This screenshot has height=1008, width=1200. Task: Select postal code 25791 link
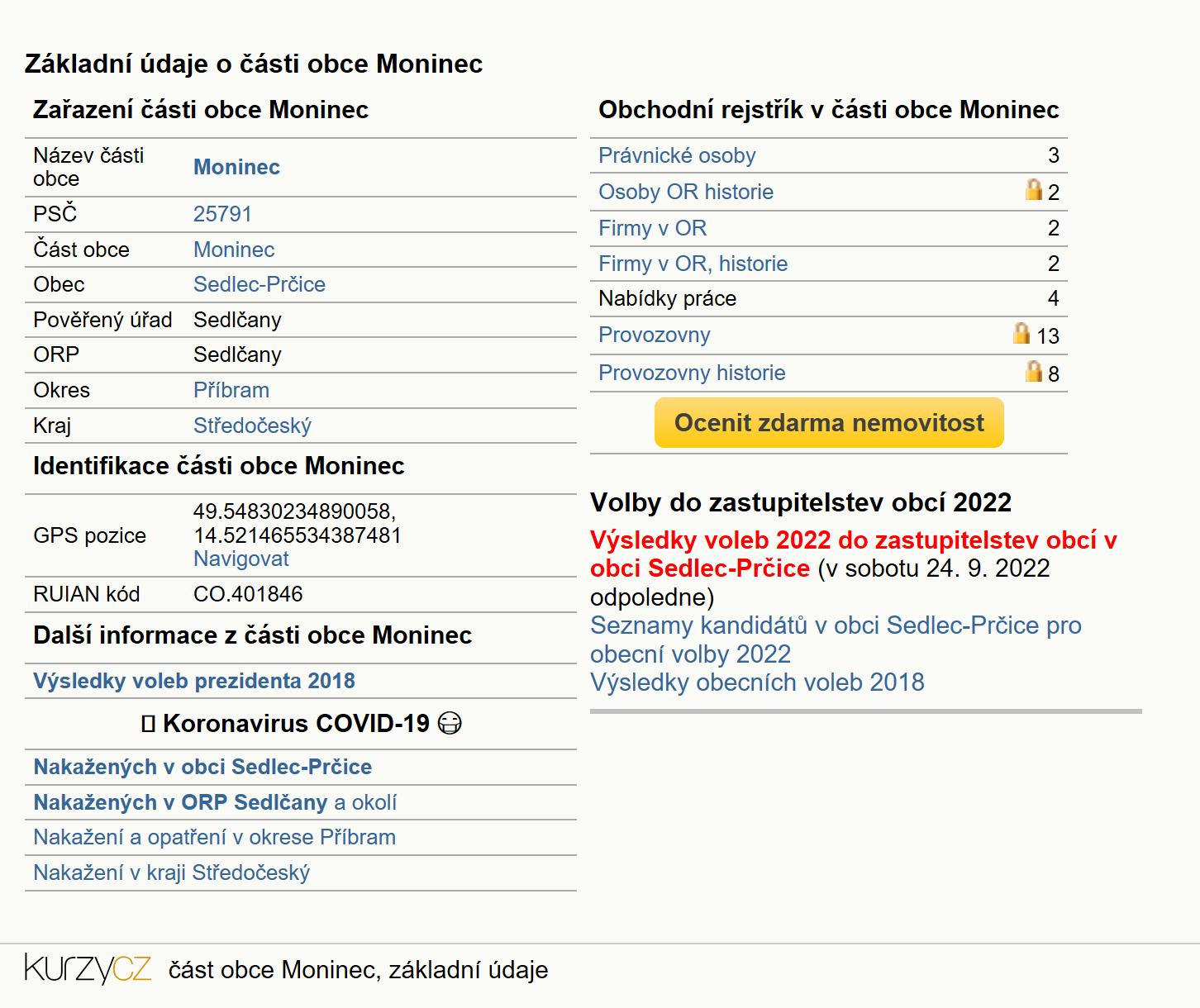click(x=222, y=214)
